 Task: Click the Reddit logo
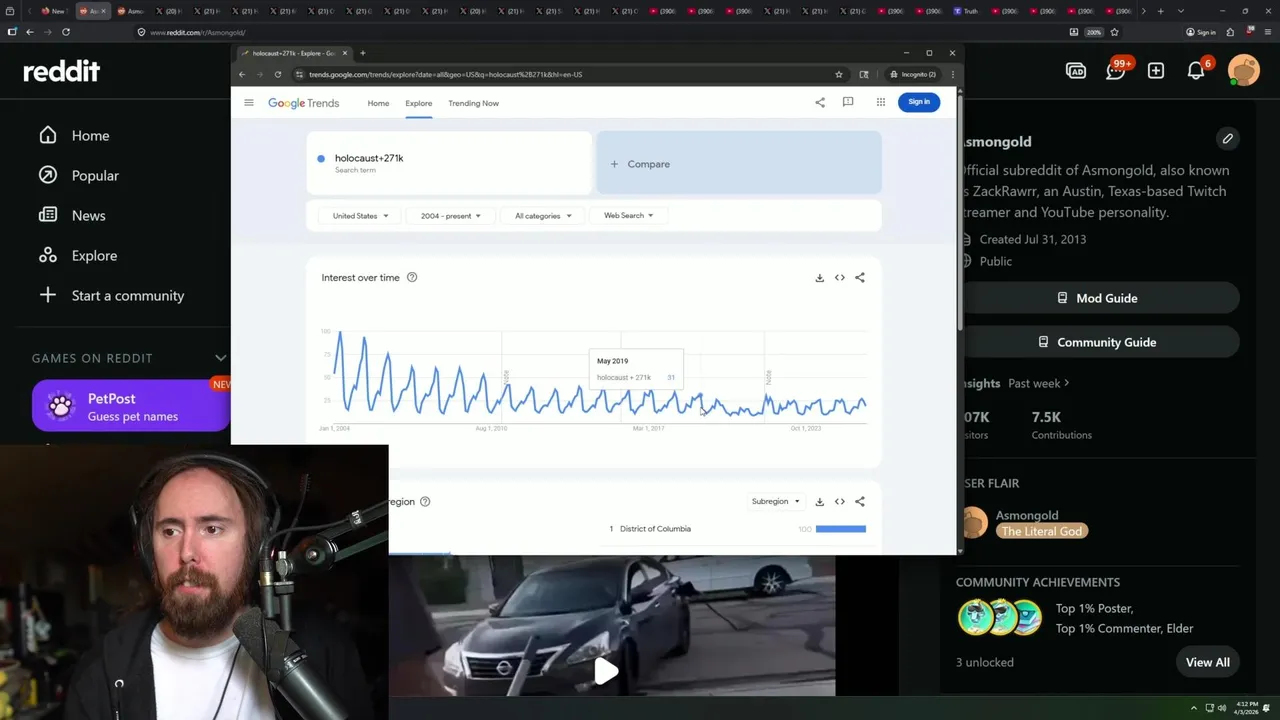(62, 71)
